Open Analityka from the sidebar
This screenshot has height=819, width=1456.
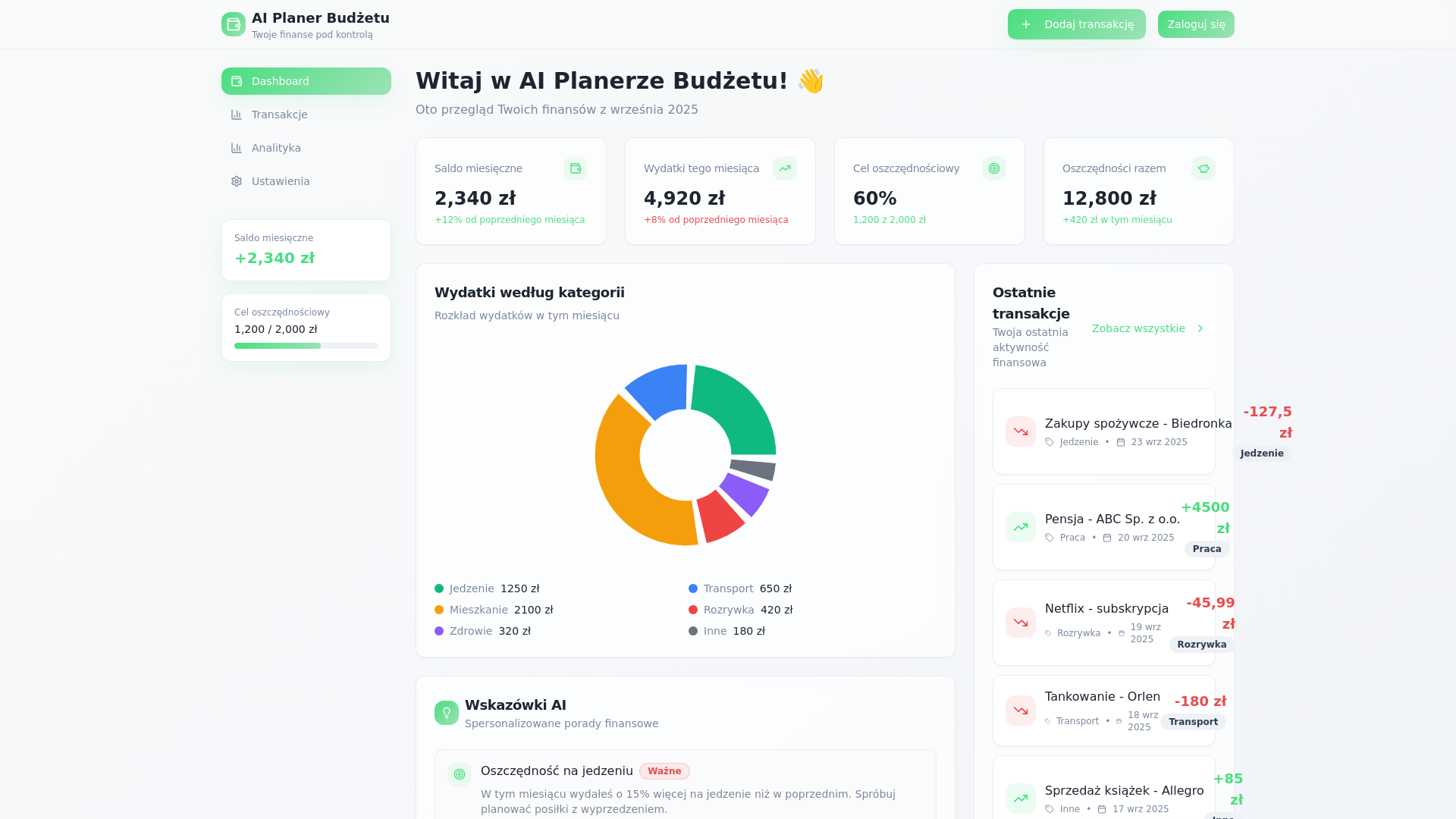point(306,148)
